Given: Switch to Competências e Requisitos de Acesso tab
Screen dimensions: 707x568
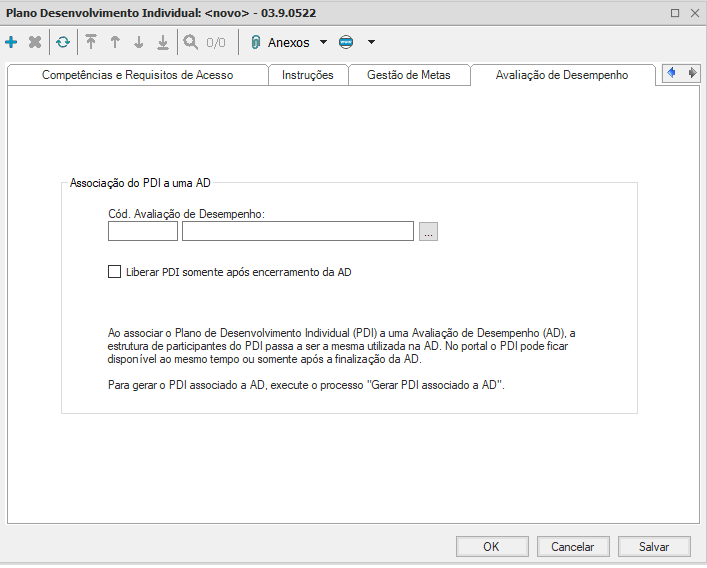Looking at the screenshot, I should pos(138,75).
